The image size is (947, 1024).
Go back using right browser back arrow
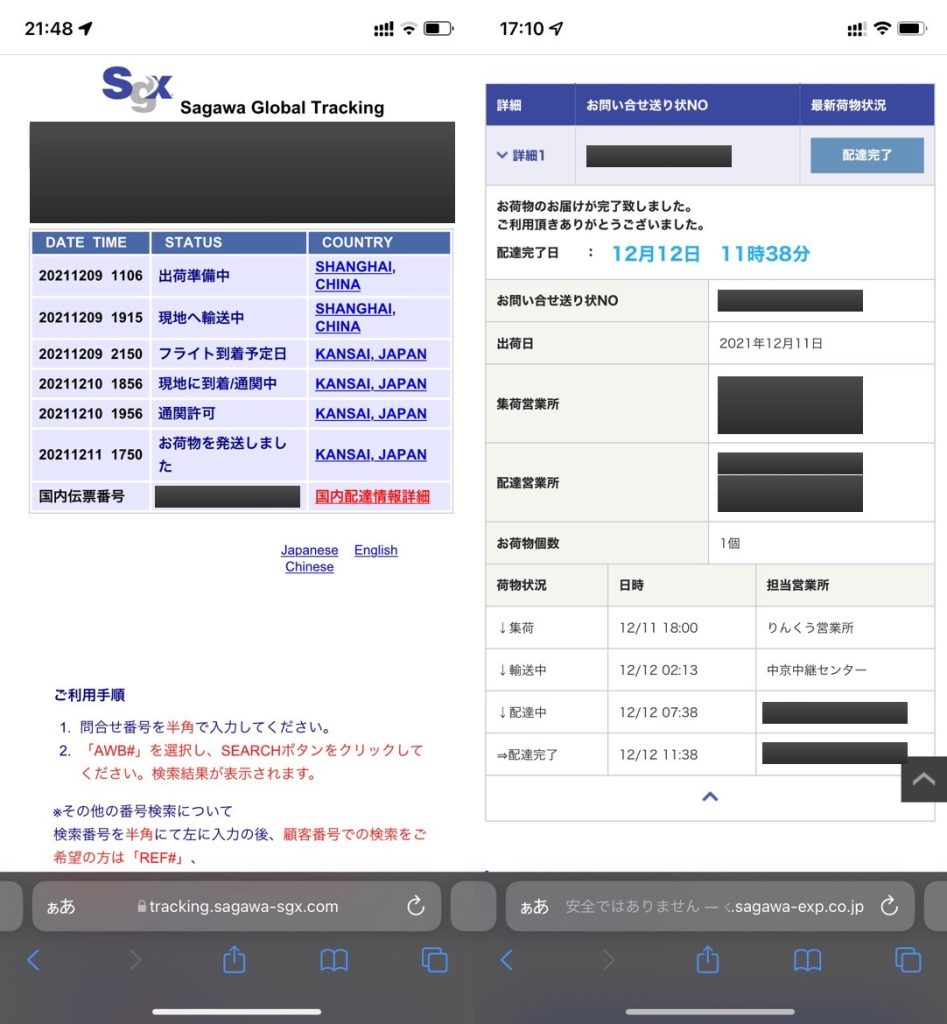507,960
